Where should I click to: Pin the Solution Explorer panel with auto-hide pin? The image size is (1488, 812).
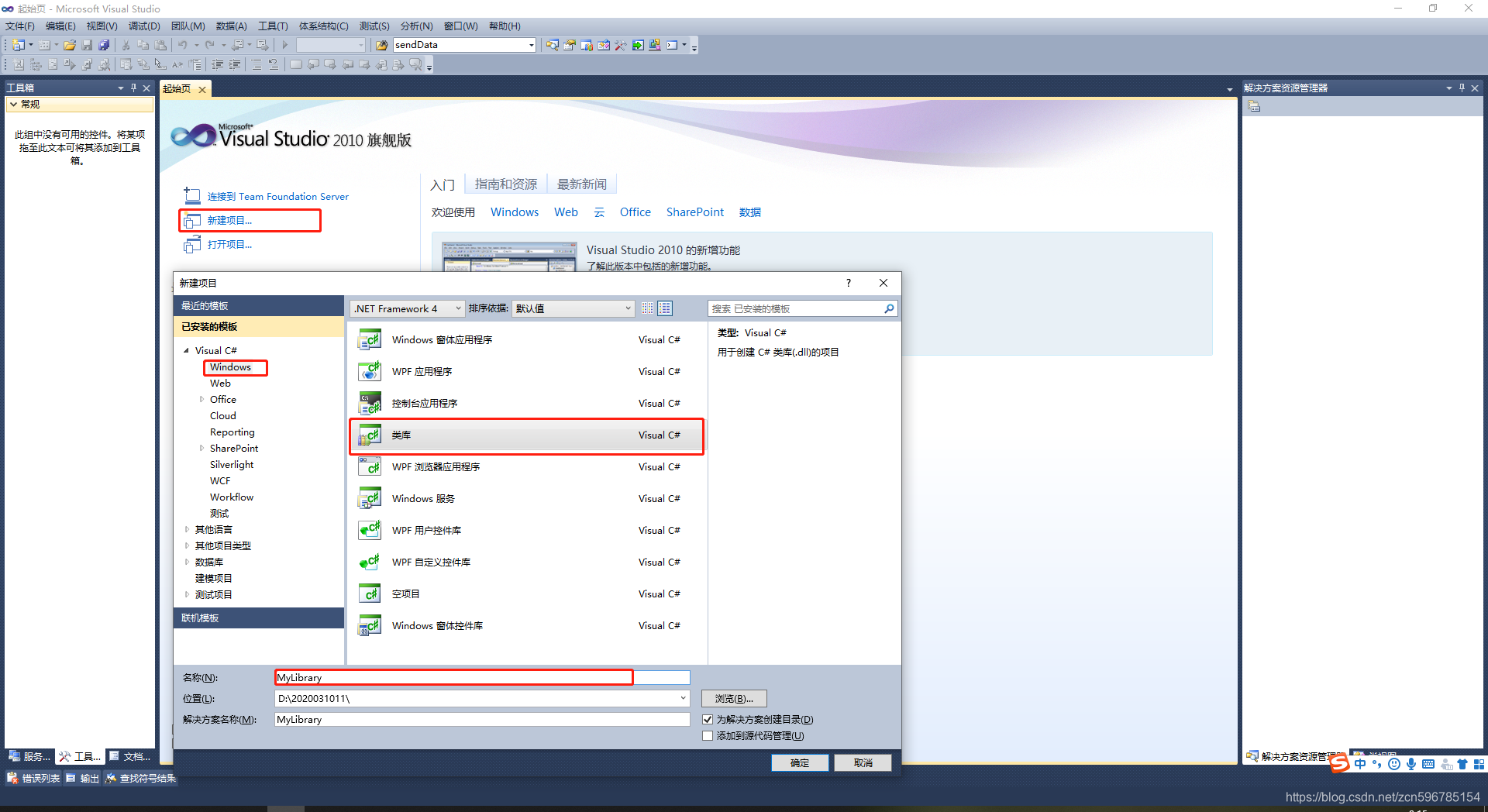tap(1462, 88)
